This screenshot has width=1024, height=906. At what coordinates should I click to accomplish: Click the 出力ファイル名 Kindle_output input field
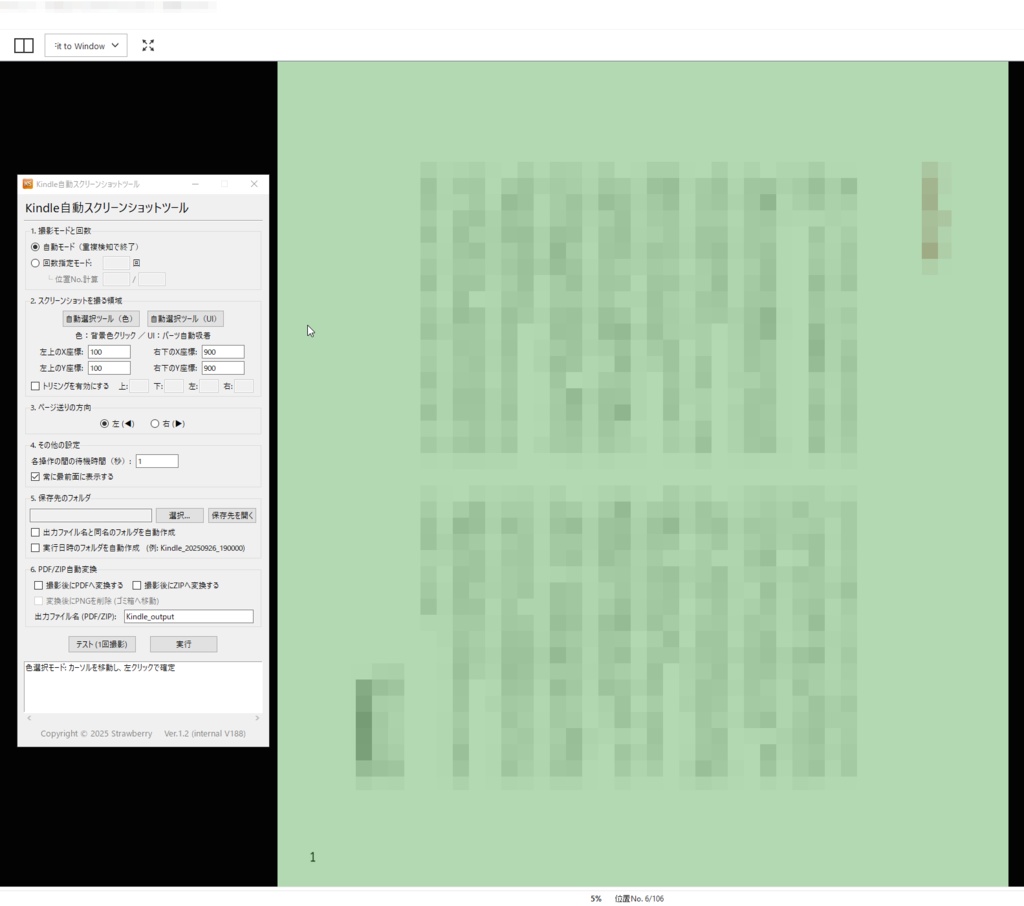(x=189, y=617)
